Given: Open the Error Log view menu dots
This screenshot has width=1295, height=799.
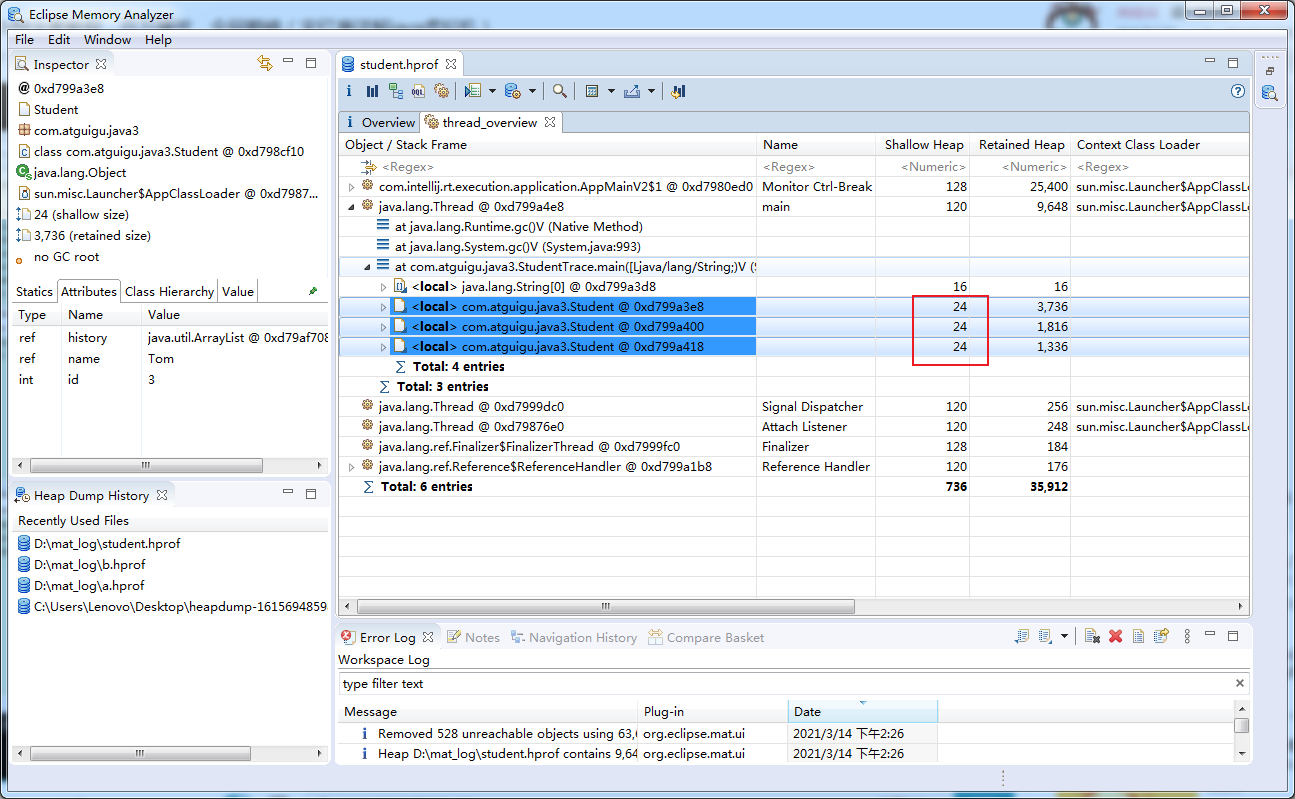Looking at the screenshot, I should pos(1187,636).
